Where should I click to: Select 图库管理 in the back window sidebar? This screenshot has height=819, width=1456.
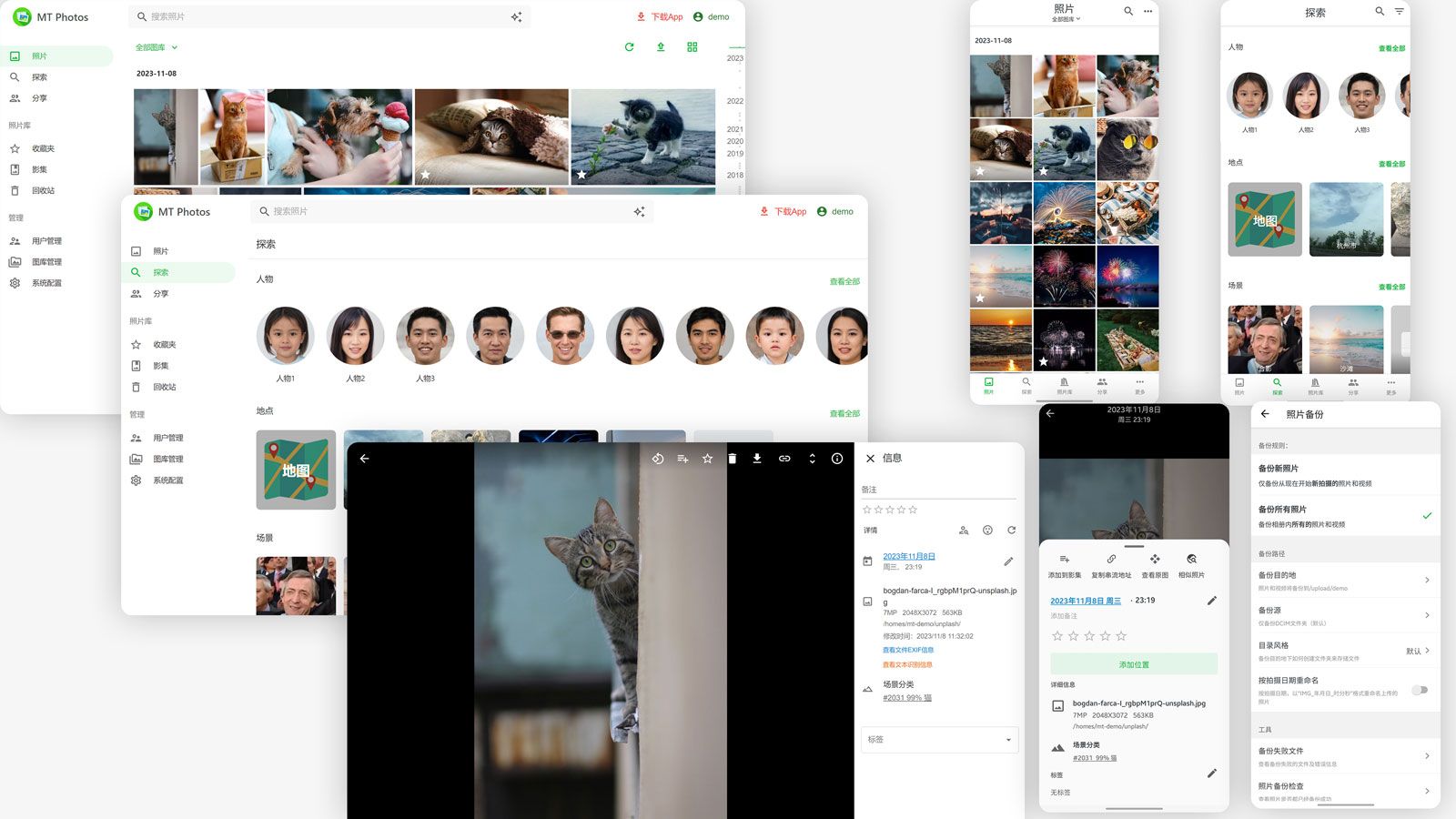pyautogui.click(x=46, y=262)
